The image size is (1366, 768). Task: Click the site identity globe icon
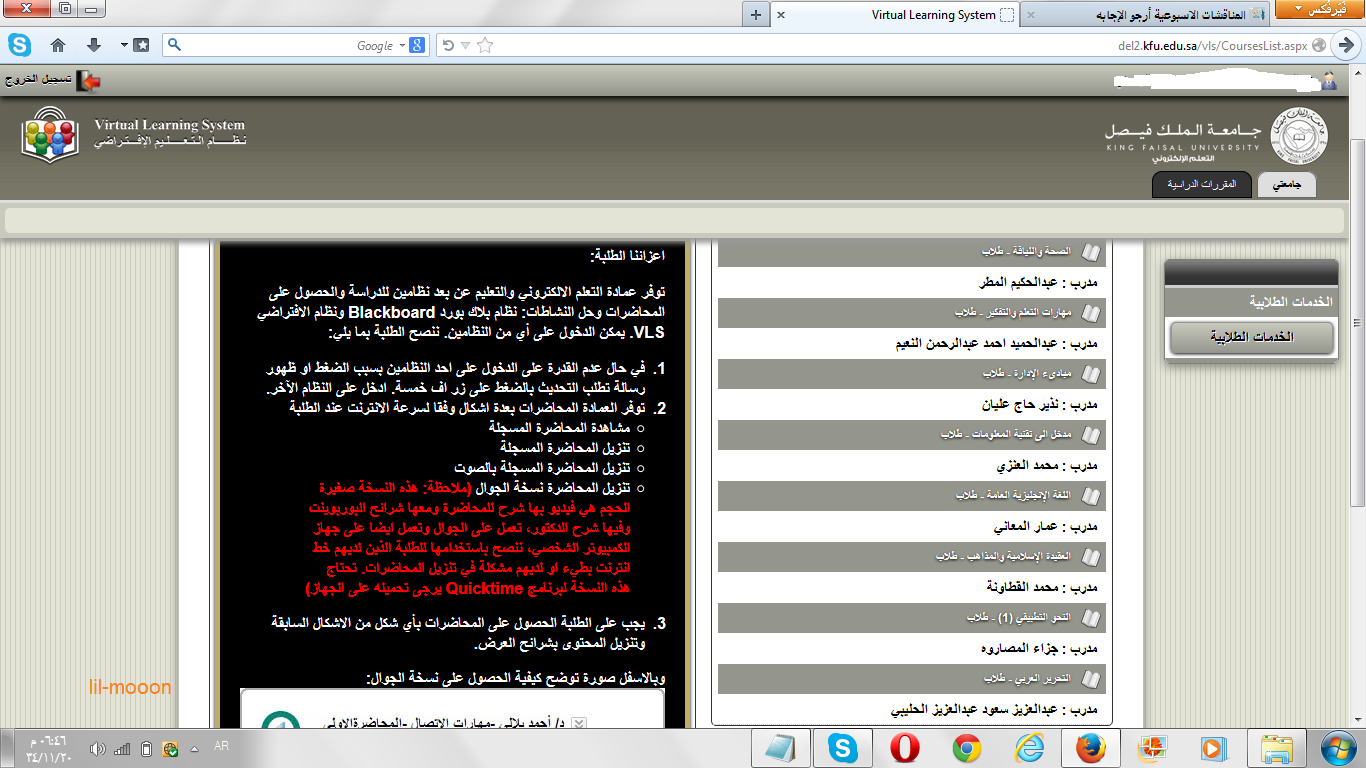[x=1320, y=45]
